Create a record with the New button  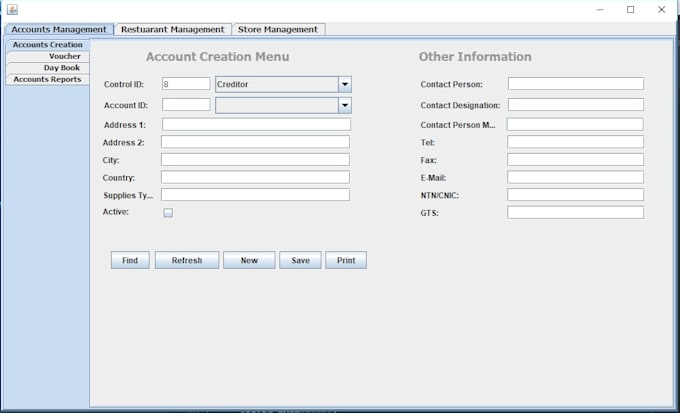click(249, 260)
